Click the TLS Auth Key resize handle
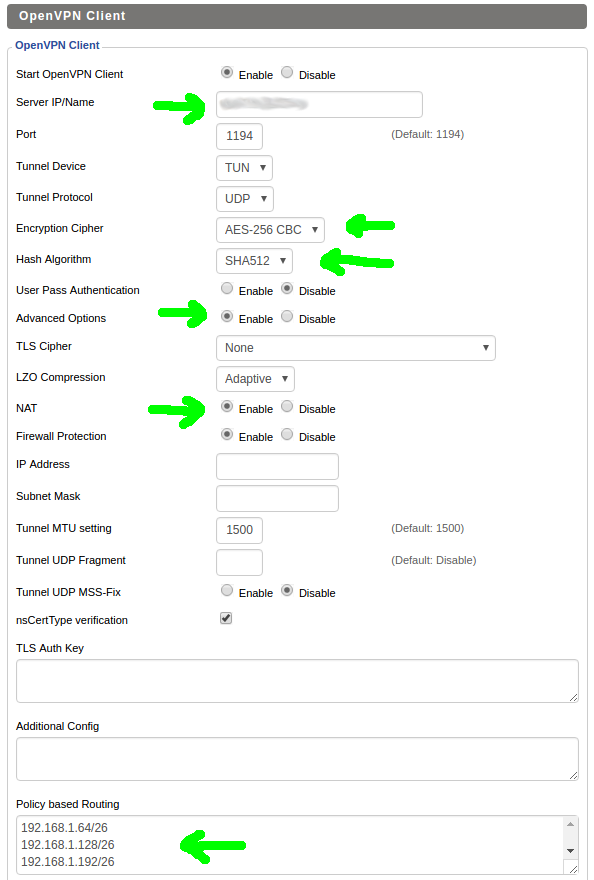This screenshot has height=880, width=594. pyautogui.click(x=573, y=698)
